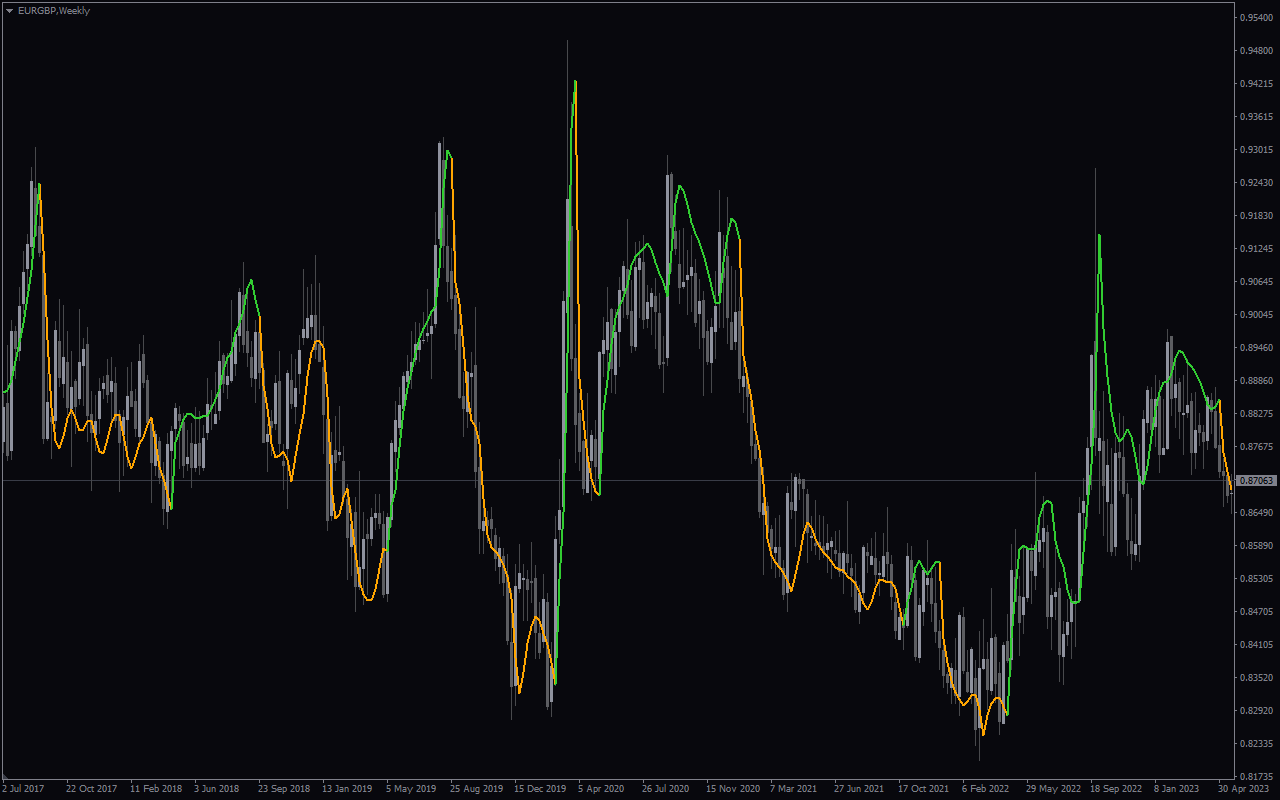Click the EURGBP,Weekly chart title
Screen dimensions: 1280x800
tap(54, 11)
